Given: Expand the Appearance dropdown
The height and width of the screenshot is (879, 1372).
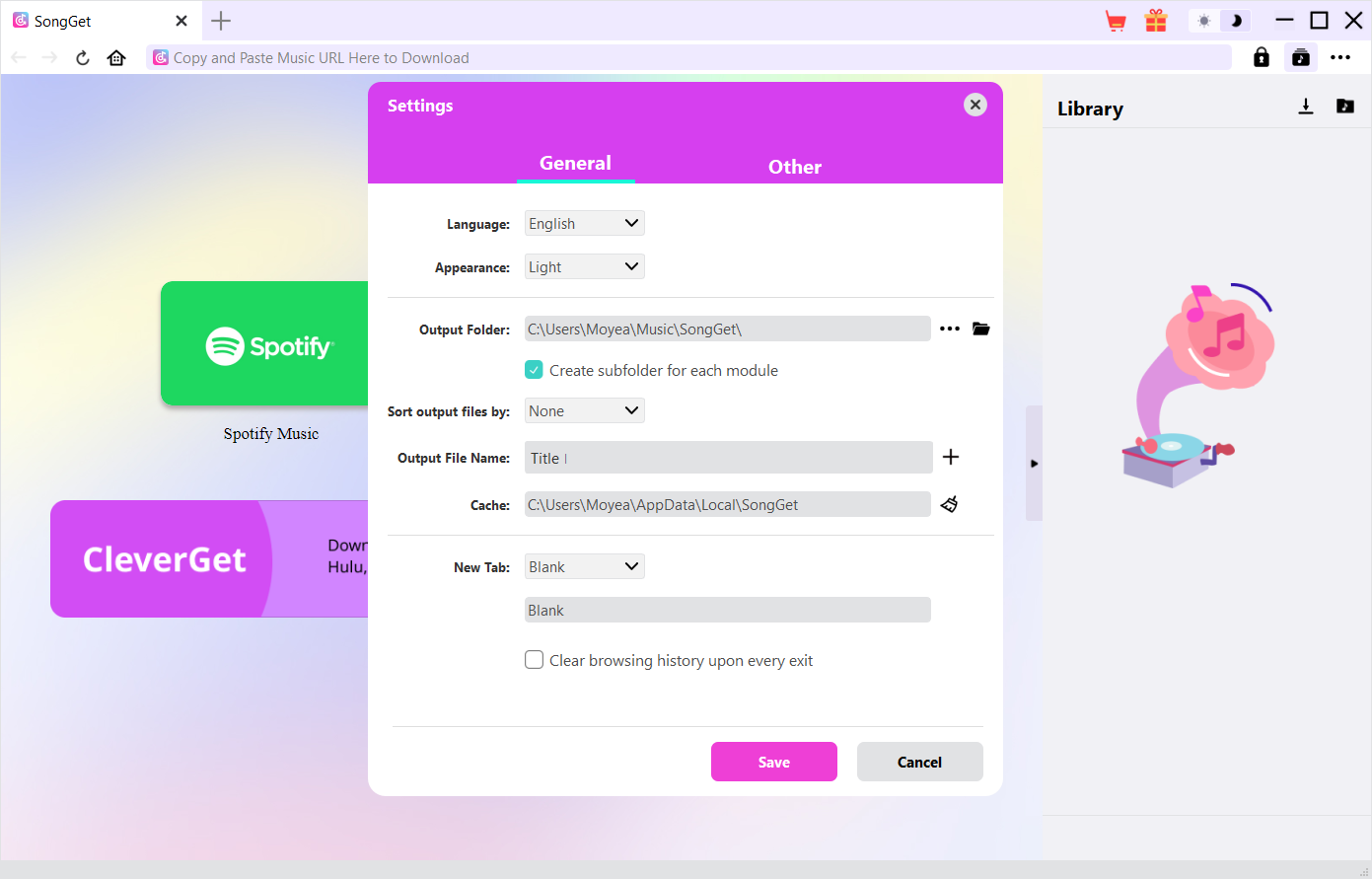Looking at the screenshot, I should tap(584, 267).
